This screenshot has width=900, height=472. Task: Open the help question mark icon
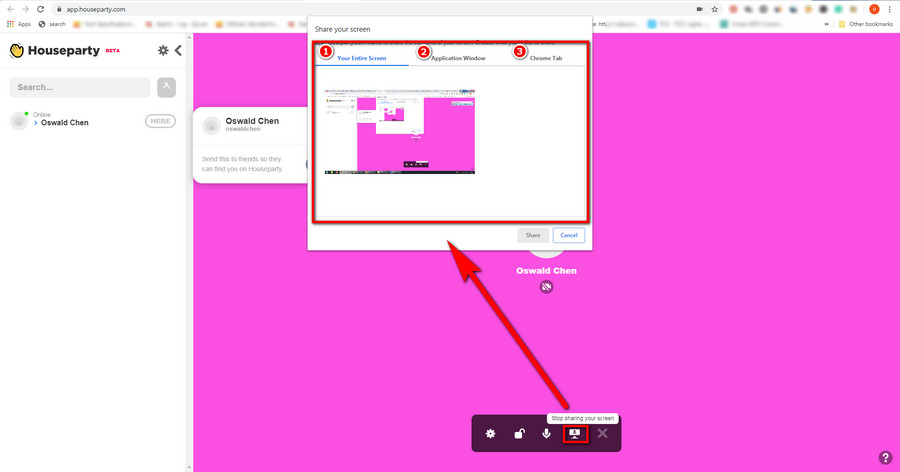885,458
